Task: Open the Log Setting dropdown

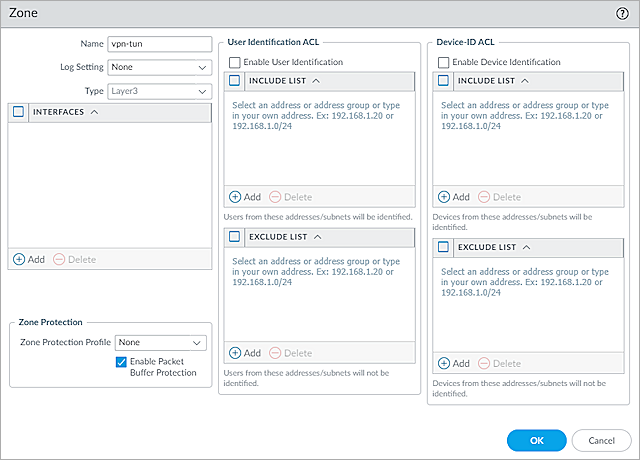Action: pyautogui.click(x=159, y=67)
